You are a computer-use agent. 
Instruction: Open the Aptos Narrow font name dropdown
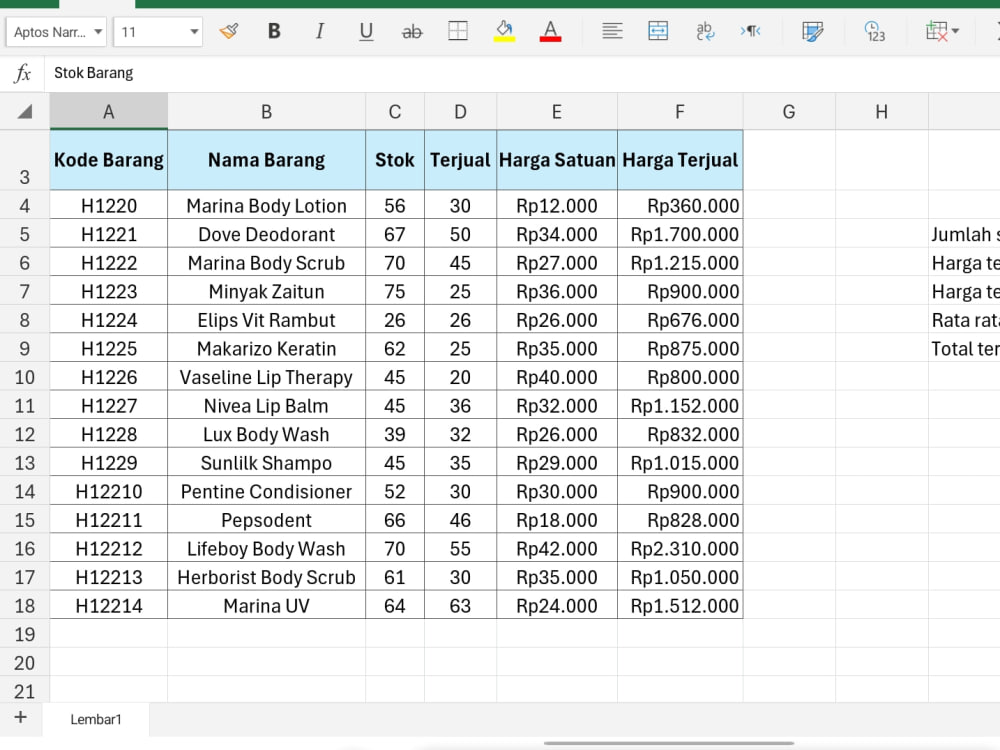coord(56,32)
